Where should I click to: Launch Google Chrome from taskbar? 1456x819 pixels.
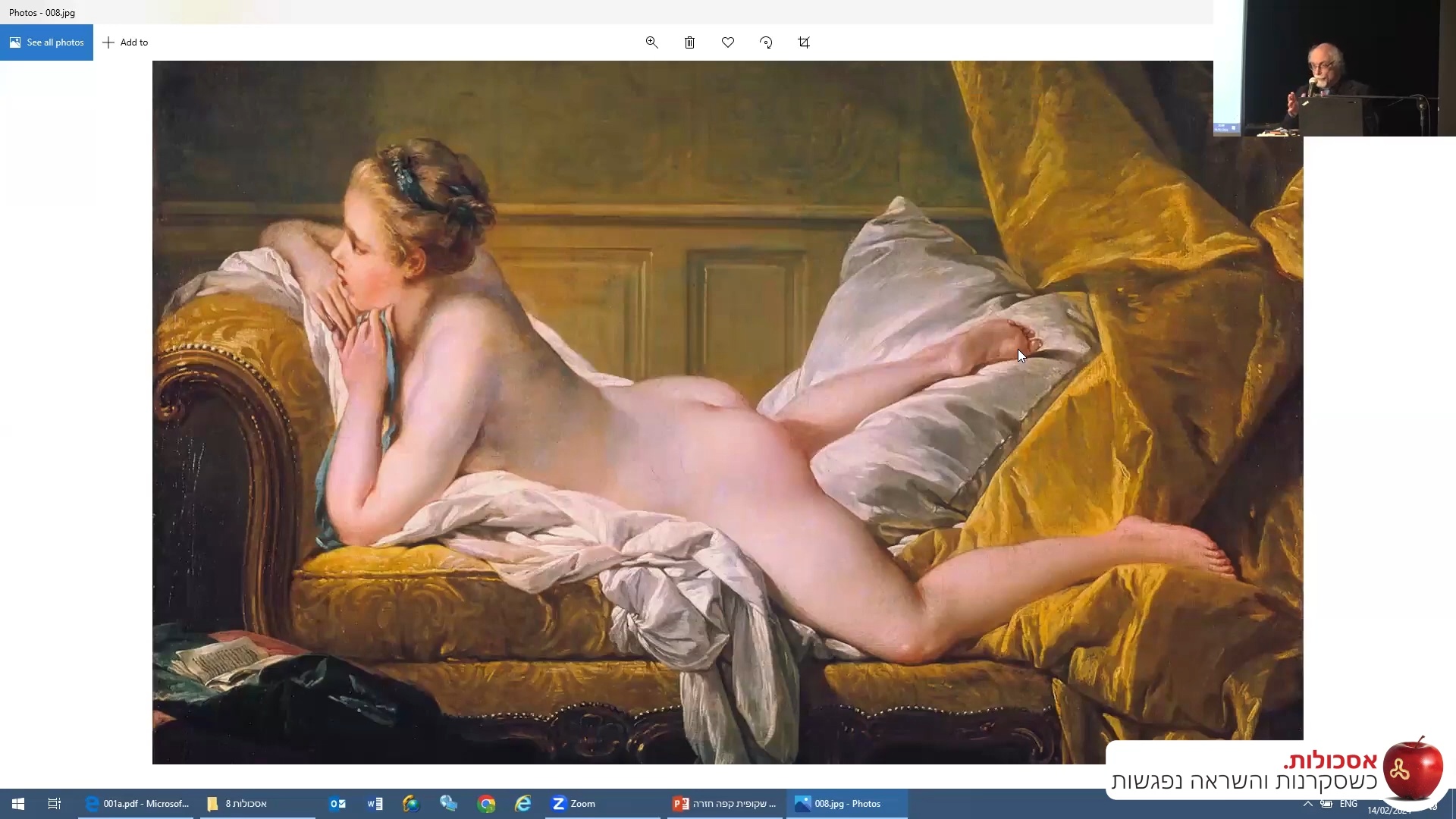coord(486,804)
